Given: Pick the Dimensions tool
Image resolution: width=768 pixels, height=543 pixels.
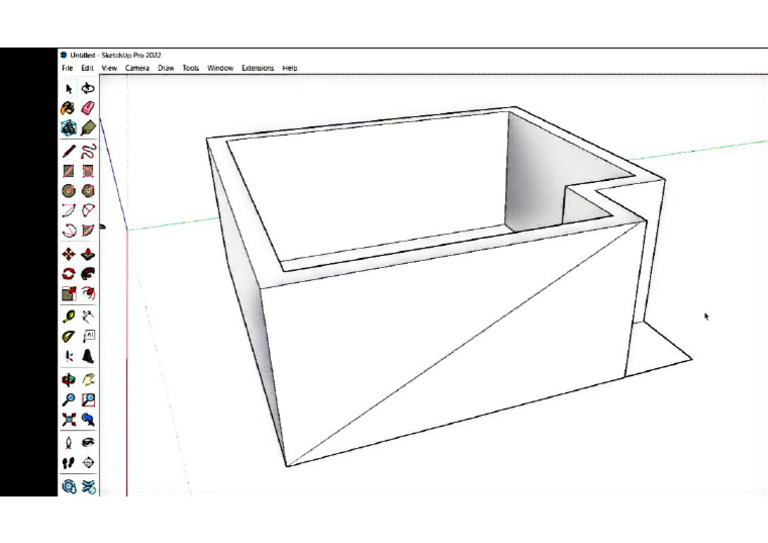Looking at the screenshot, I should pos(88,316).
